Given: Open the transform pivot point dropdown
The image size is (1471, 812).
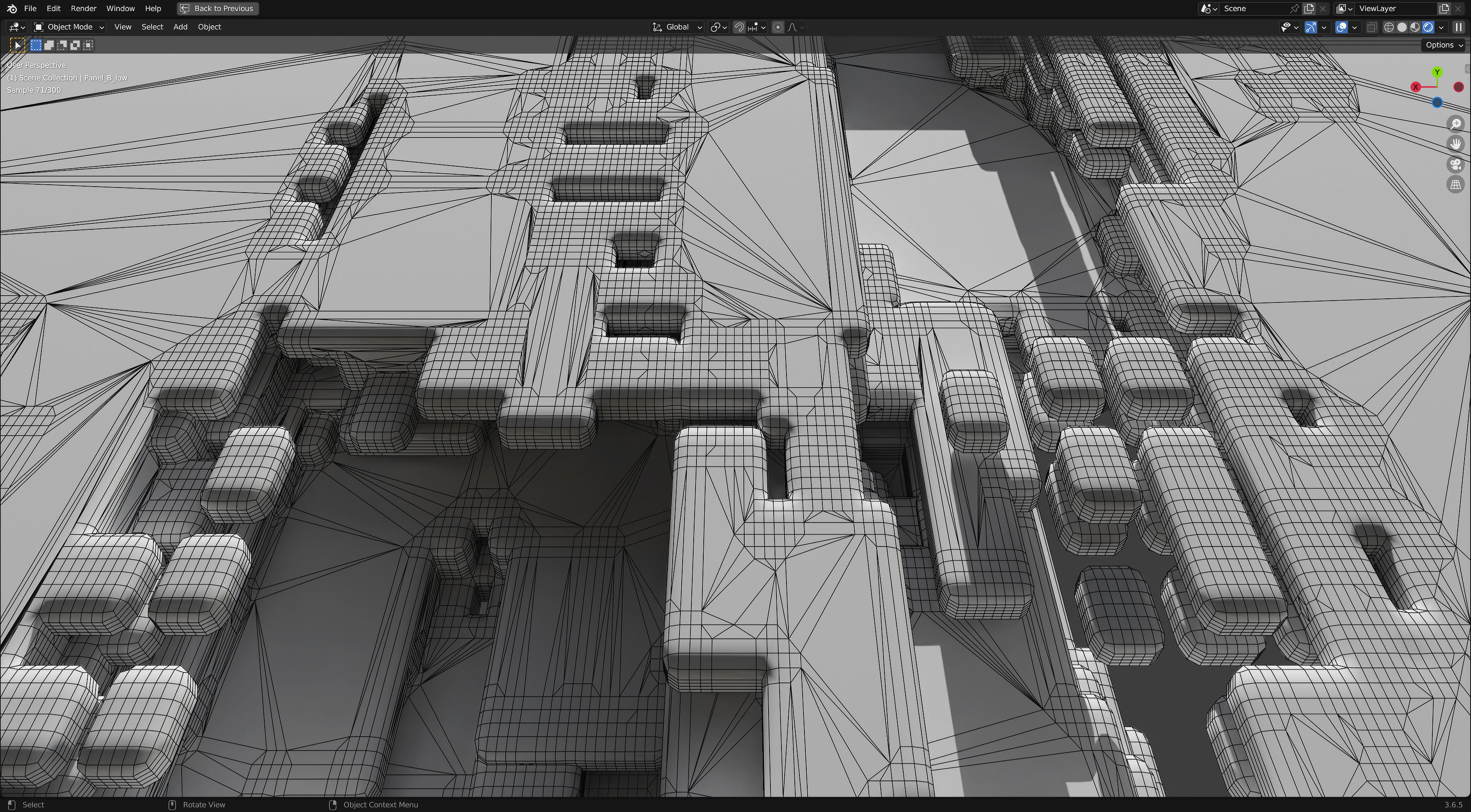Looking at the screenshot, I should point(718,27).
